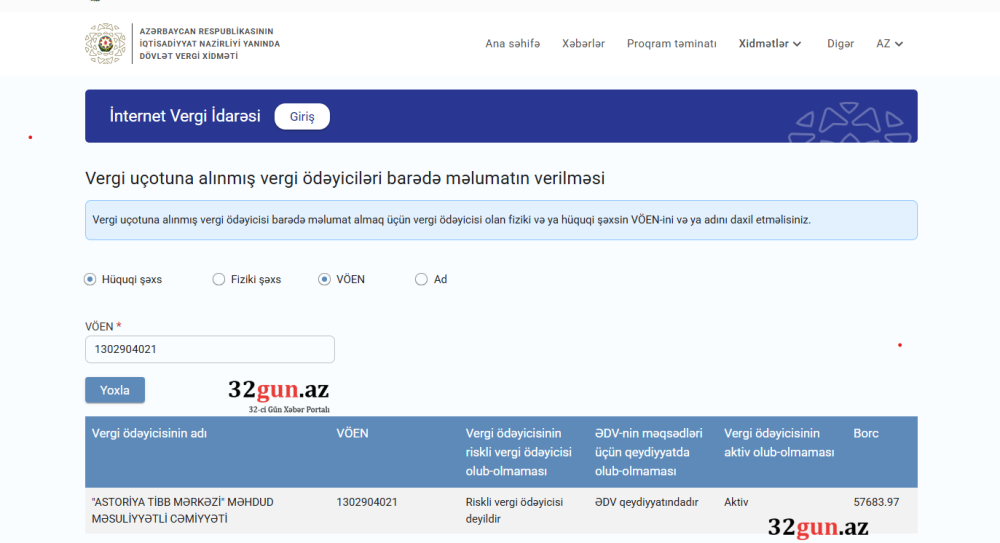Choose the Ad search option
1000x543 pixels.
pos(421,280)
